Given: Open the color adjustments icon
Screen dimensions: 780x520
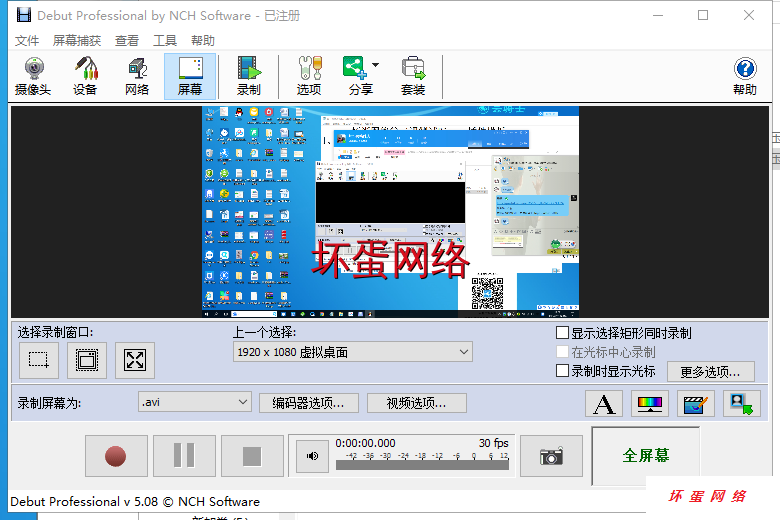Looking at the screenshot, I should pyautogui.click(x=650, y=404).
